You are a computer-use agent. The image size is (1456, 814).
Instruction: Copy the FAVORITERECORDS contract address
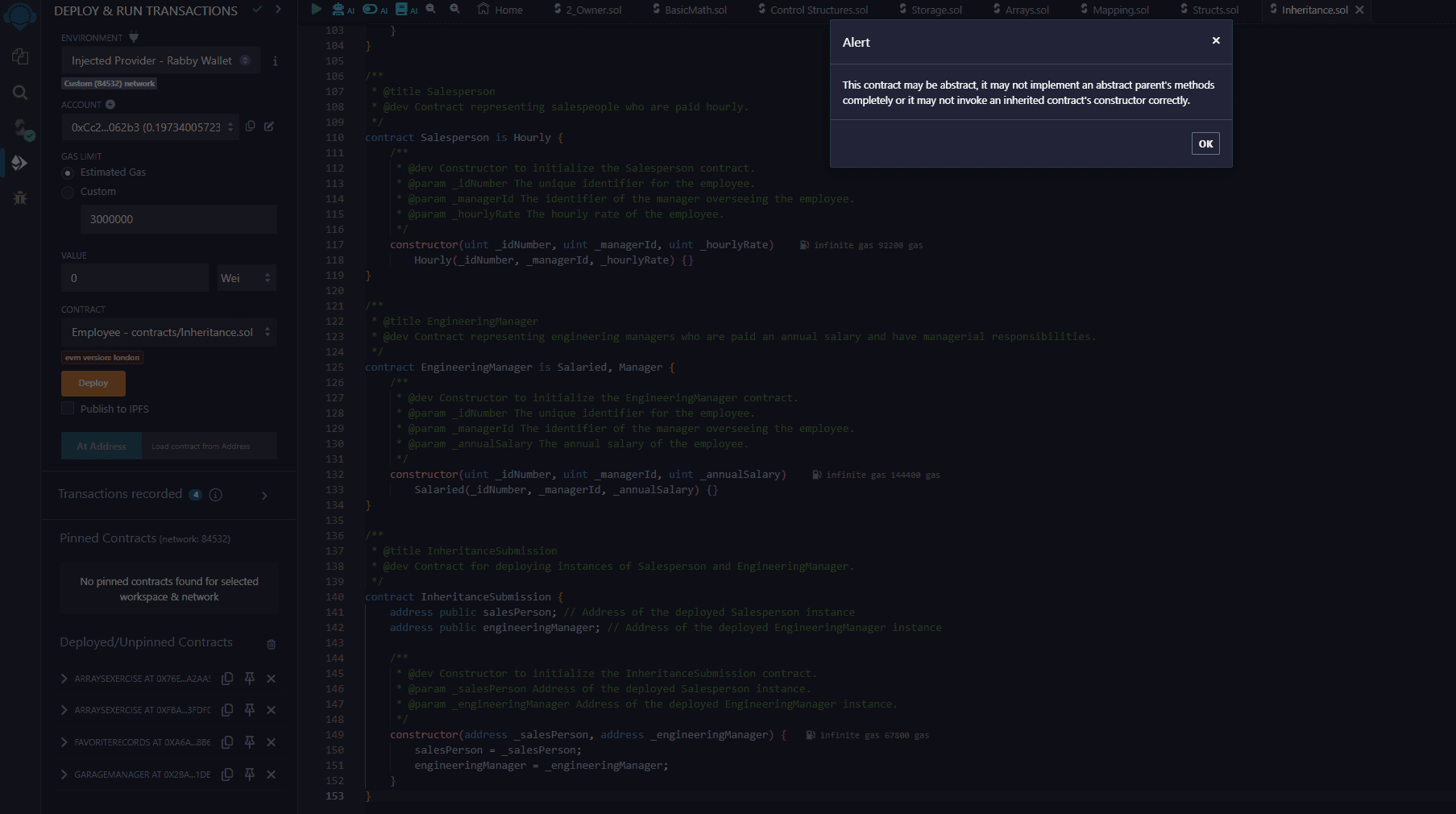227,742
